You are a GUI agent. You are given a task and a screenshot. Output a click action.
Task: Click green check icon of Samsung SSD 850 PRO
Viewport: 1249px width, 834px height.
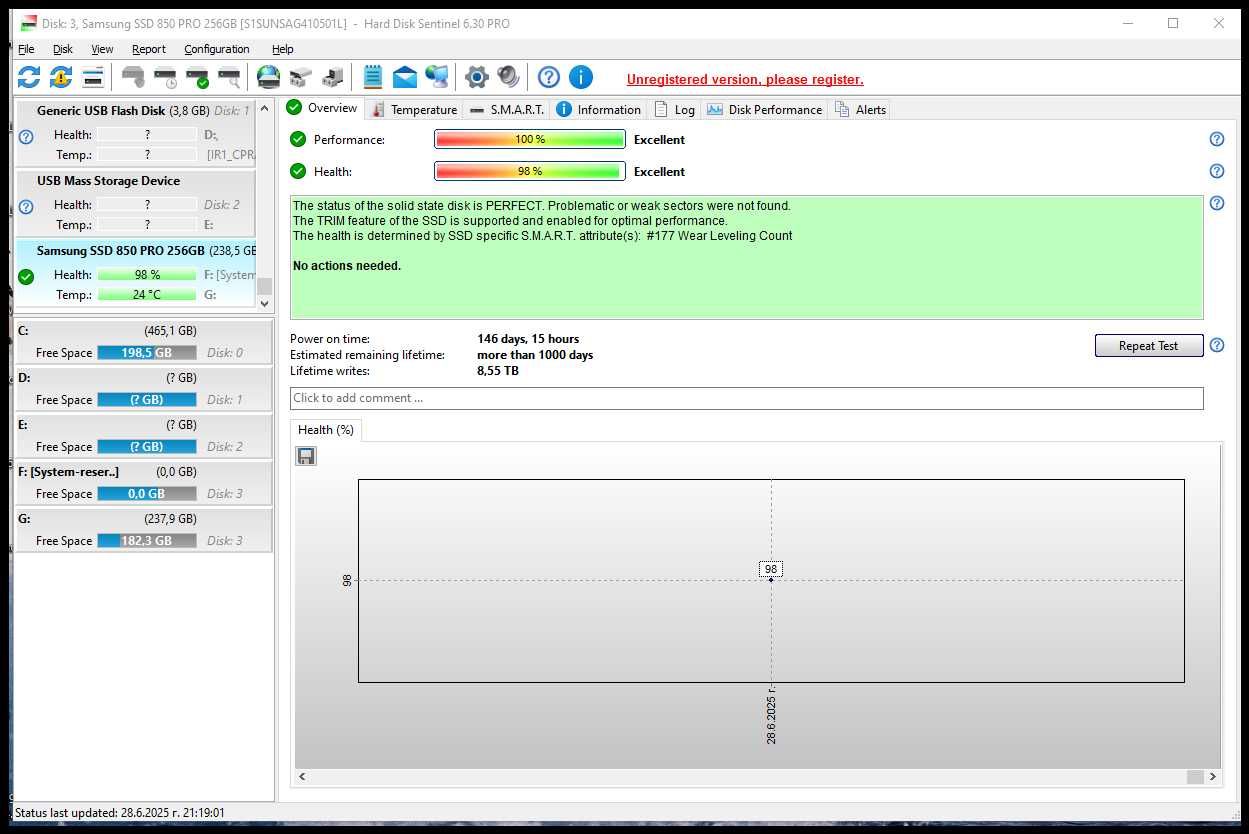[x=26, y=277]
